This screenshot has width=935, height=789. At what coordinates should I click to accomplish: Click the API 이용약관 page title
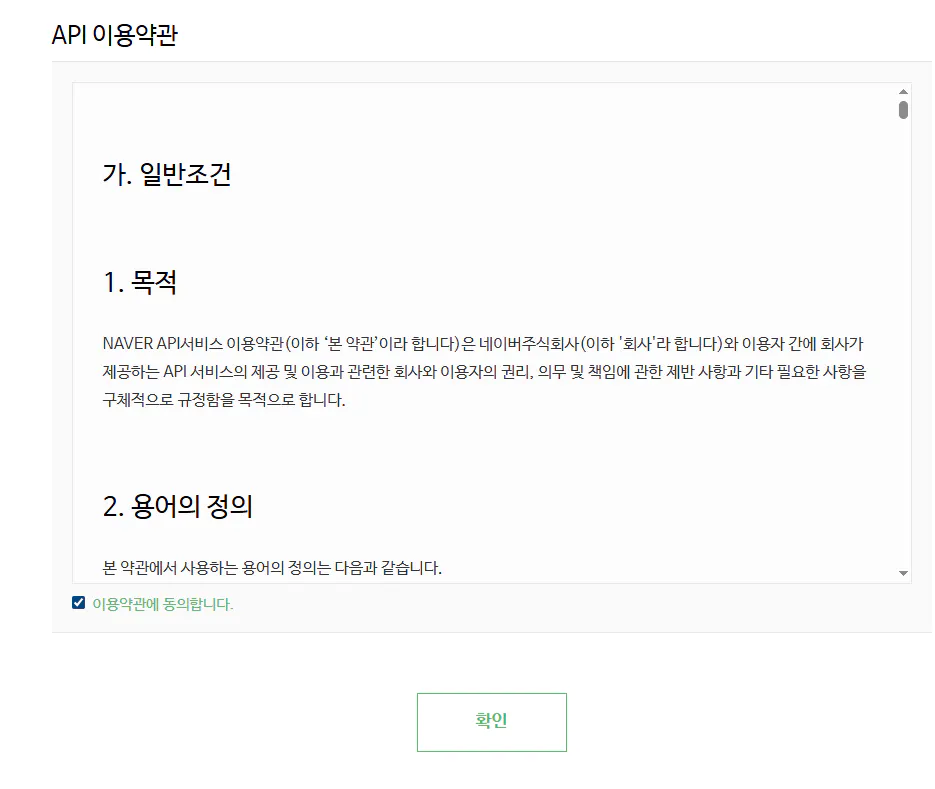point(114,35)
